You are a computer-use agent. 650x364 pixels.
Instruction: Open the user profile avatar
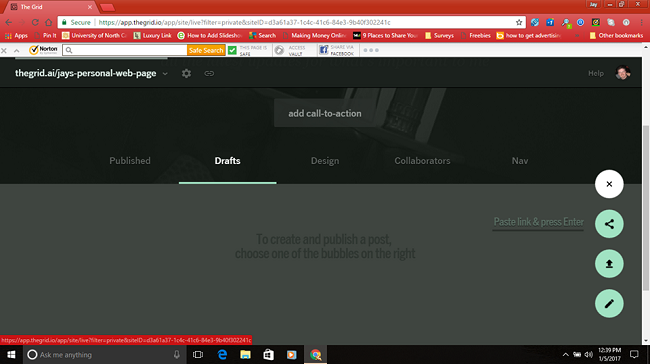[x=622, y=73]
